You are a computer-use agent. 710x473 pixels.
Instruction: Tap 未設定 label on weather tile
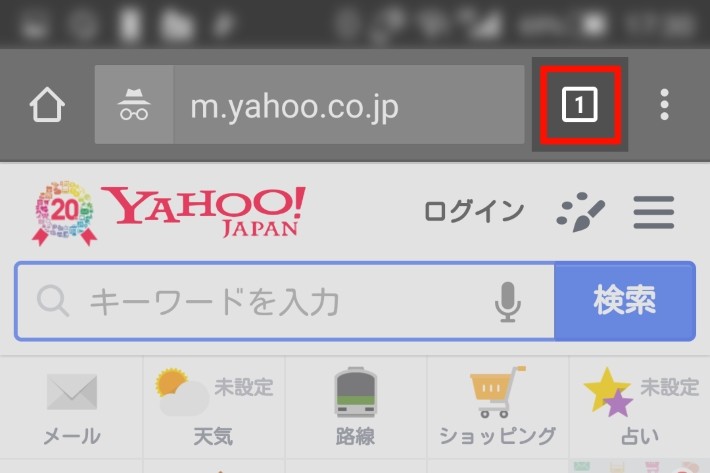click(244, 387)
